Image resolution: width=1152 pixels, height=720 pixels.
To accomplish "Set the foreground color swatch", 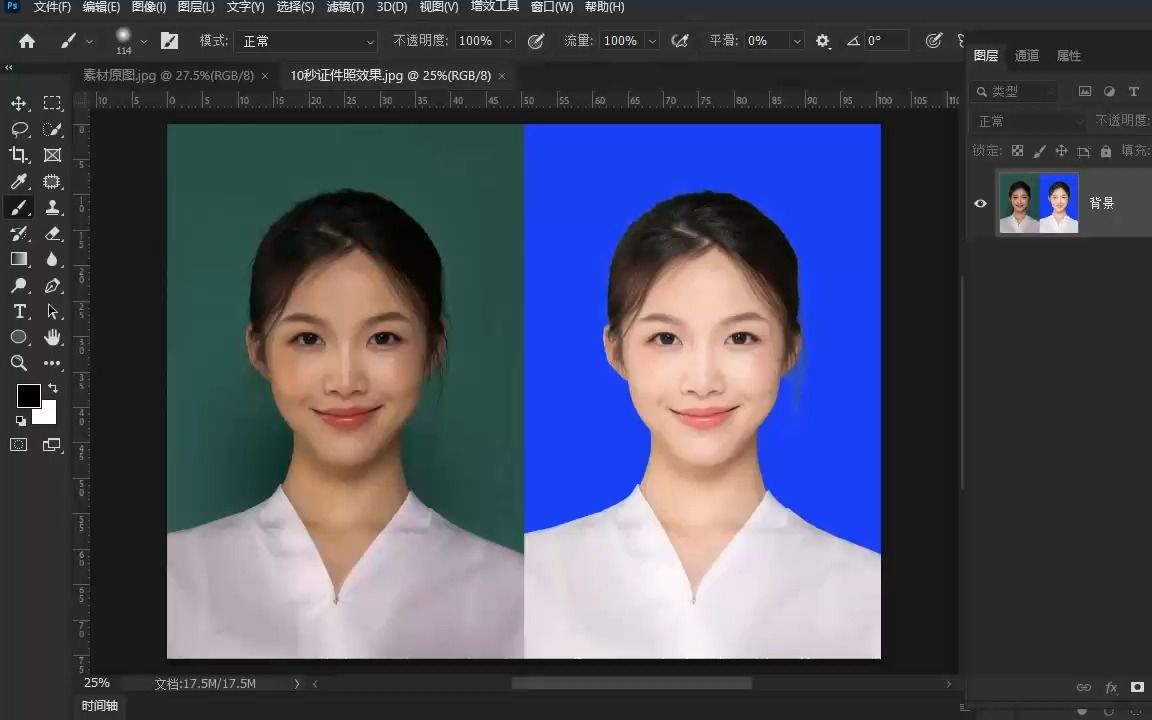I will pyautogui.click(x=29, y=397).
